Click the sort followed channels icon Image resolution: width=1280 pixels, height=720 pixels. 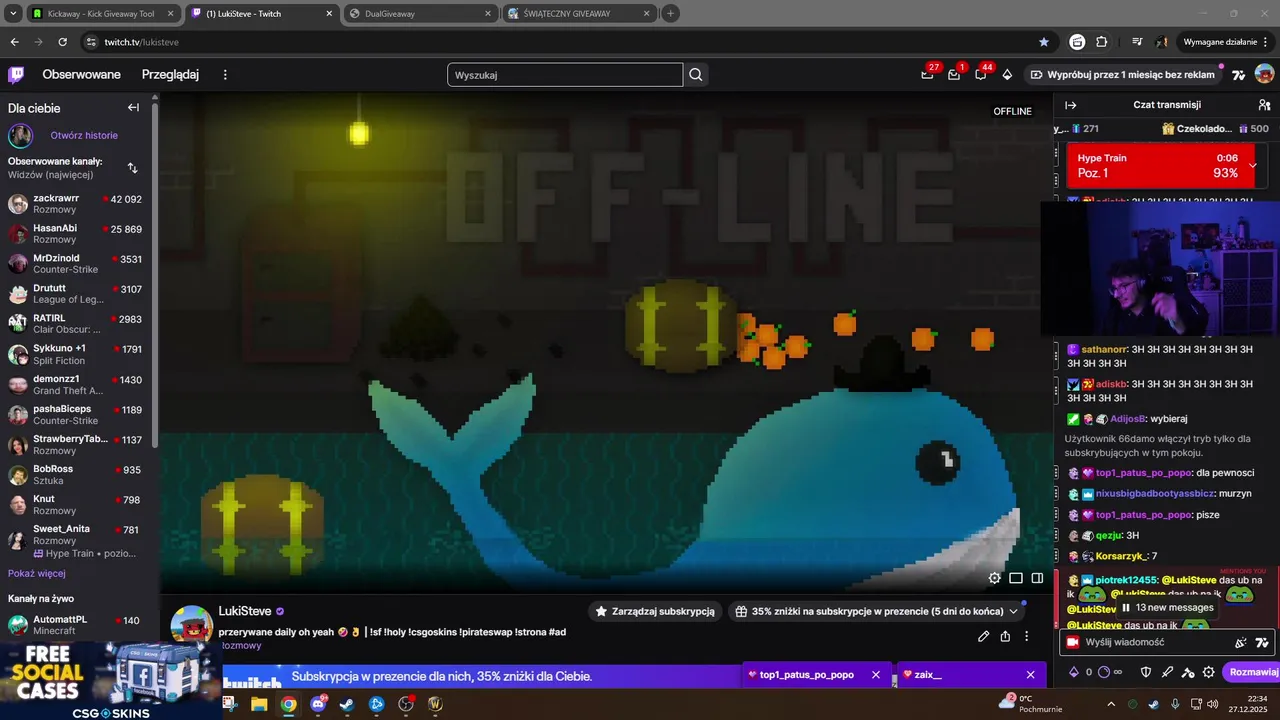click(132, 168)
